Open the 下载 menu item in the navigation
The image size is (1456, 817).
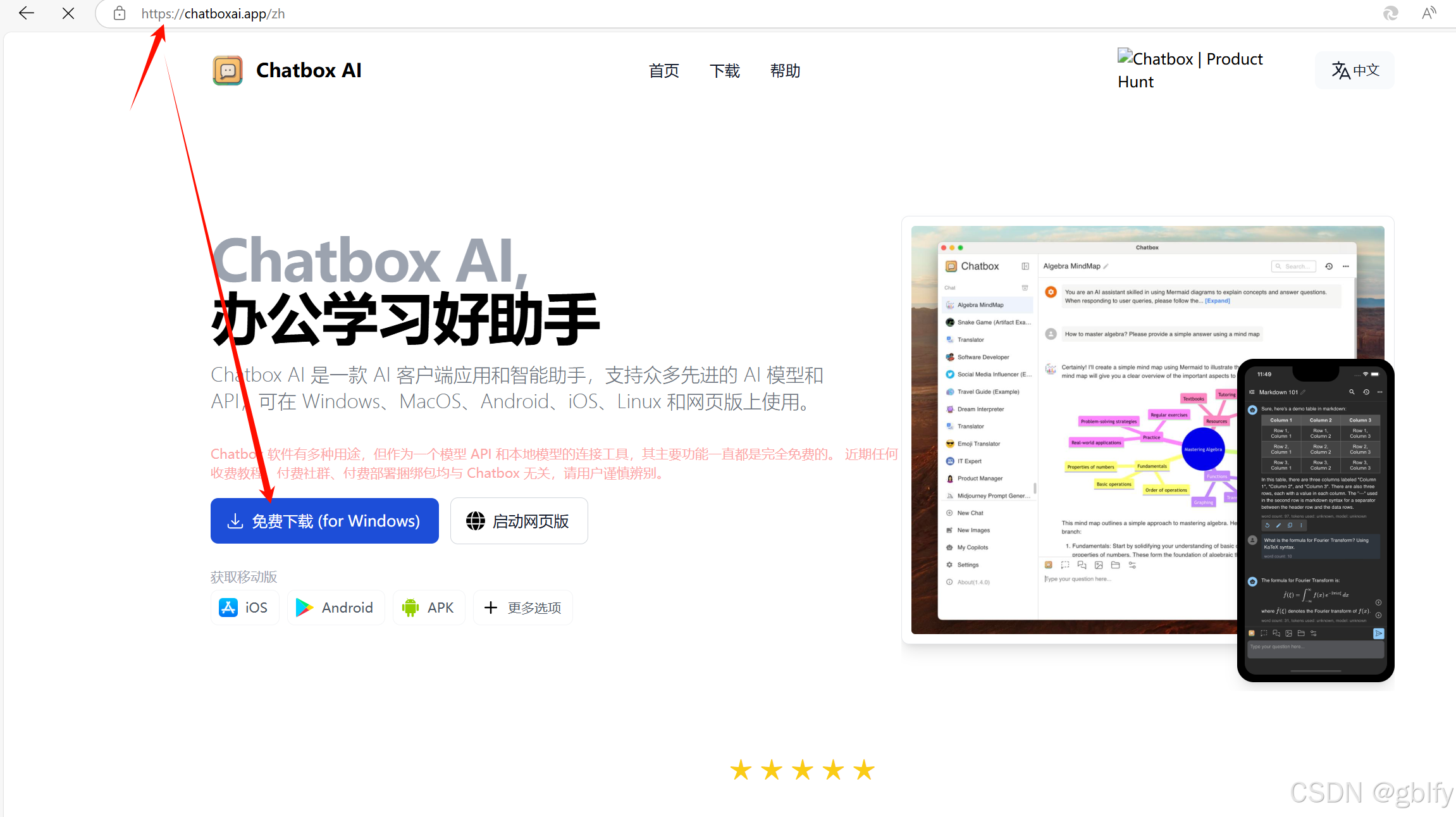(x=724, y=70)
